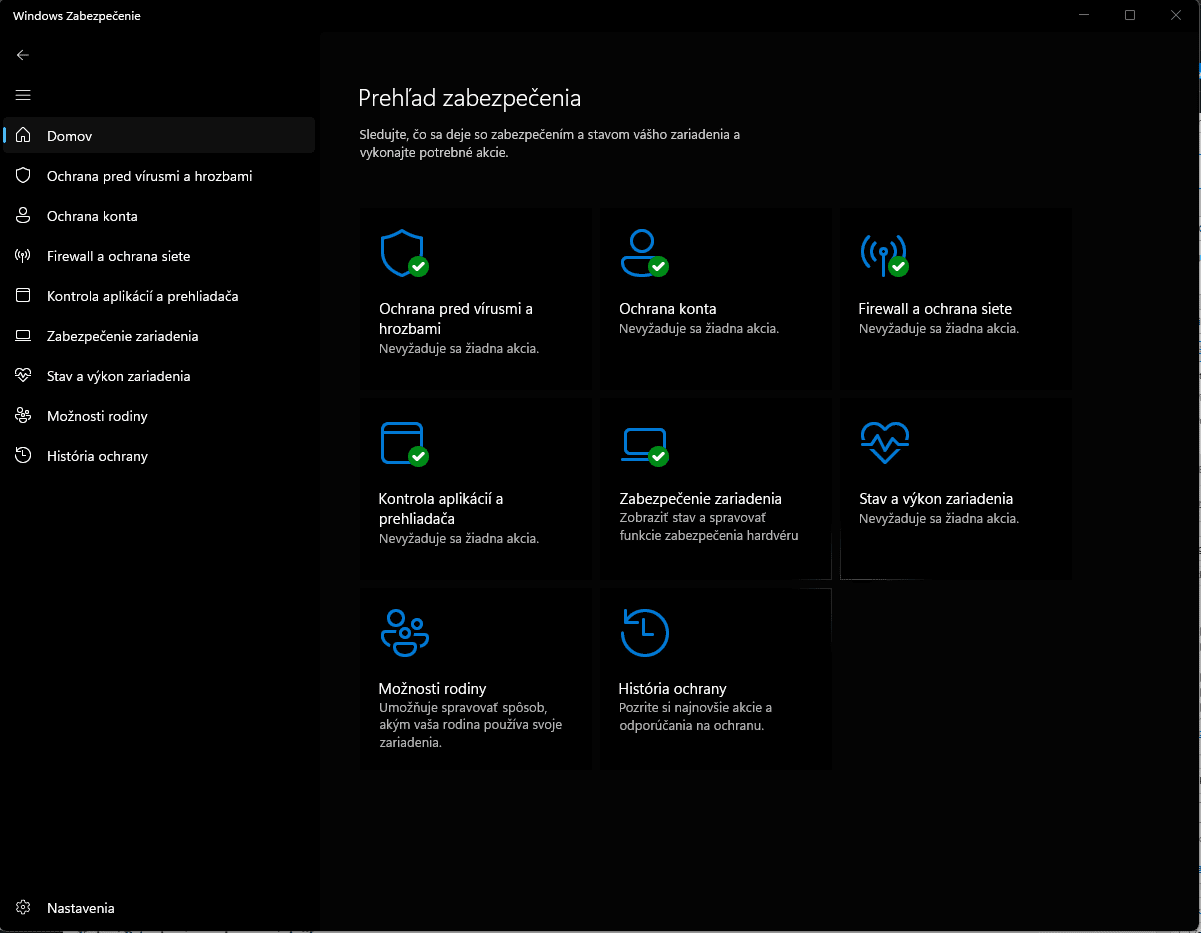Image resolution: width=1201 pixels, height=933 pixels.
Task: Open Zabezpečenie zariadenia from the sidebar
Action: 122,336
